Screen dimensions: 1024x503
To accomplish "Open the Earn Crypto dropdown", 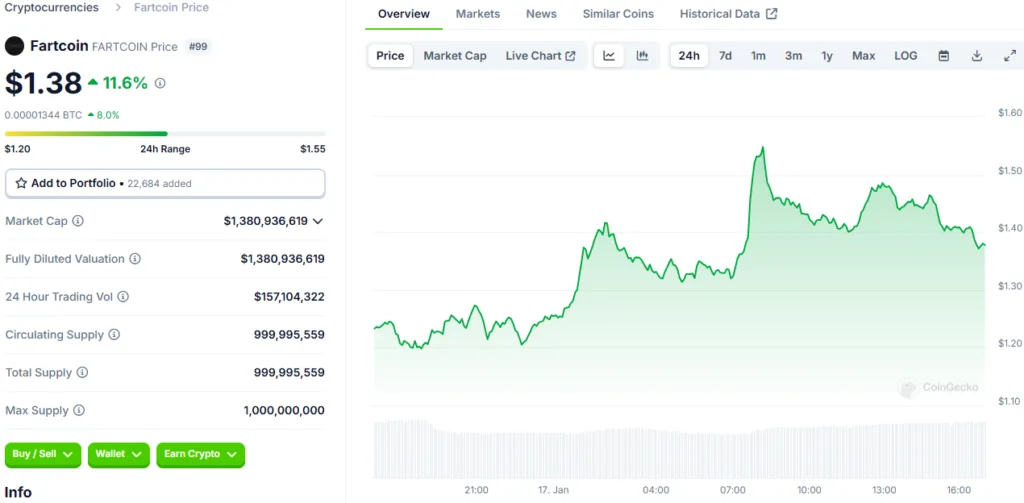I will (200, 455).
